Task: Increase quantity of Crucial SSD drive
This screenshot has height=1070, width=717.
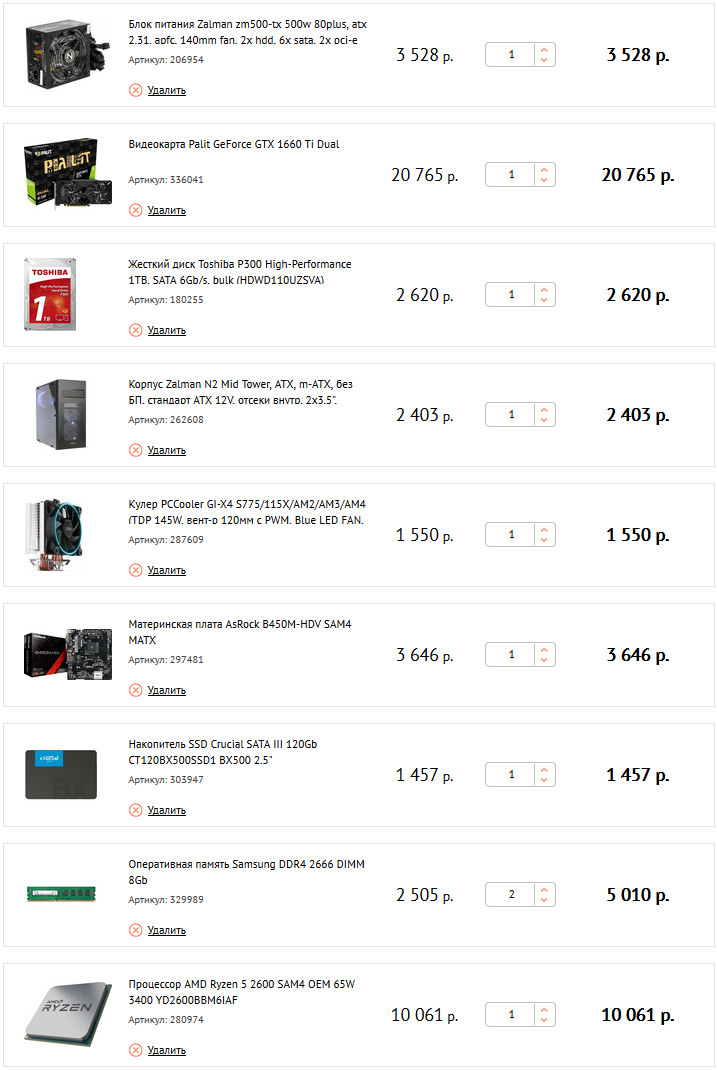Action: (x=544, y=769)
